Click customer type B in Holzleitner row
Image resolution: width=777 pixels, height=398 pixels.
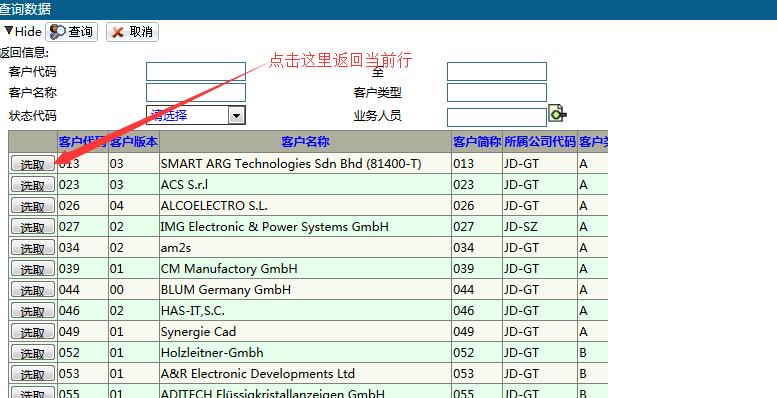click(x=583, y=352)
